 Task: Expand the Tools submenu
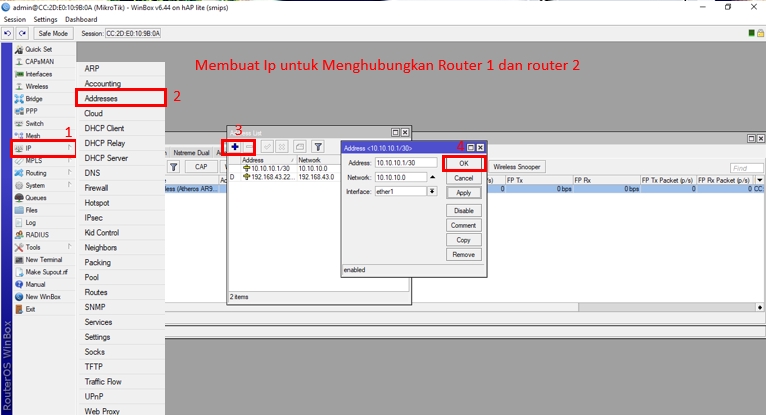click(44, 247)
